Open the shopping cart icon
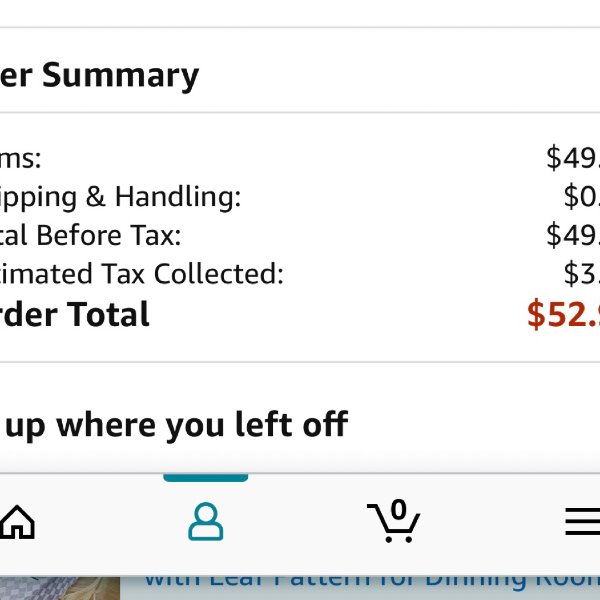The width and height of the screenshot is (600, 600). pyautogui.click(x=393, y=521)
